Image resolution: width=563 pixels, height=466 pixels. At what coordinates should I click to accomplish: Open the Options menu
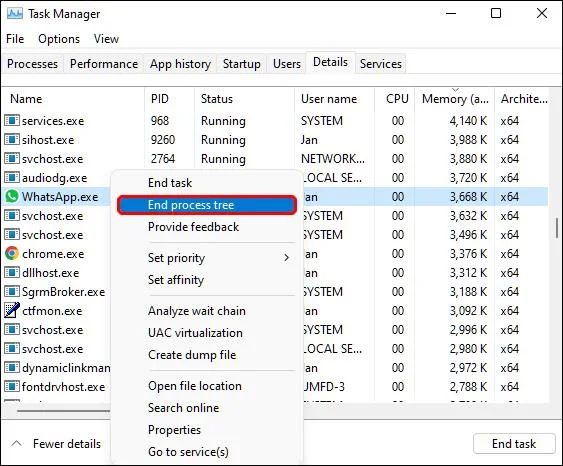click(59, 39)
